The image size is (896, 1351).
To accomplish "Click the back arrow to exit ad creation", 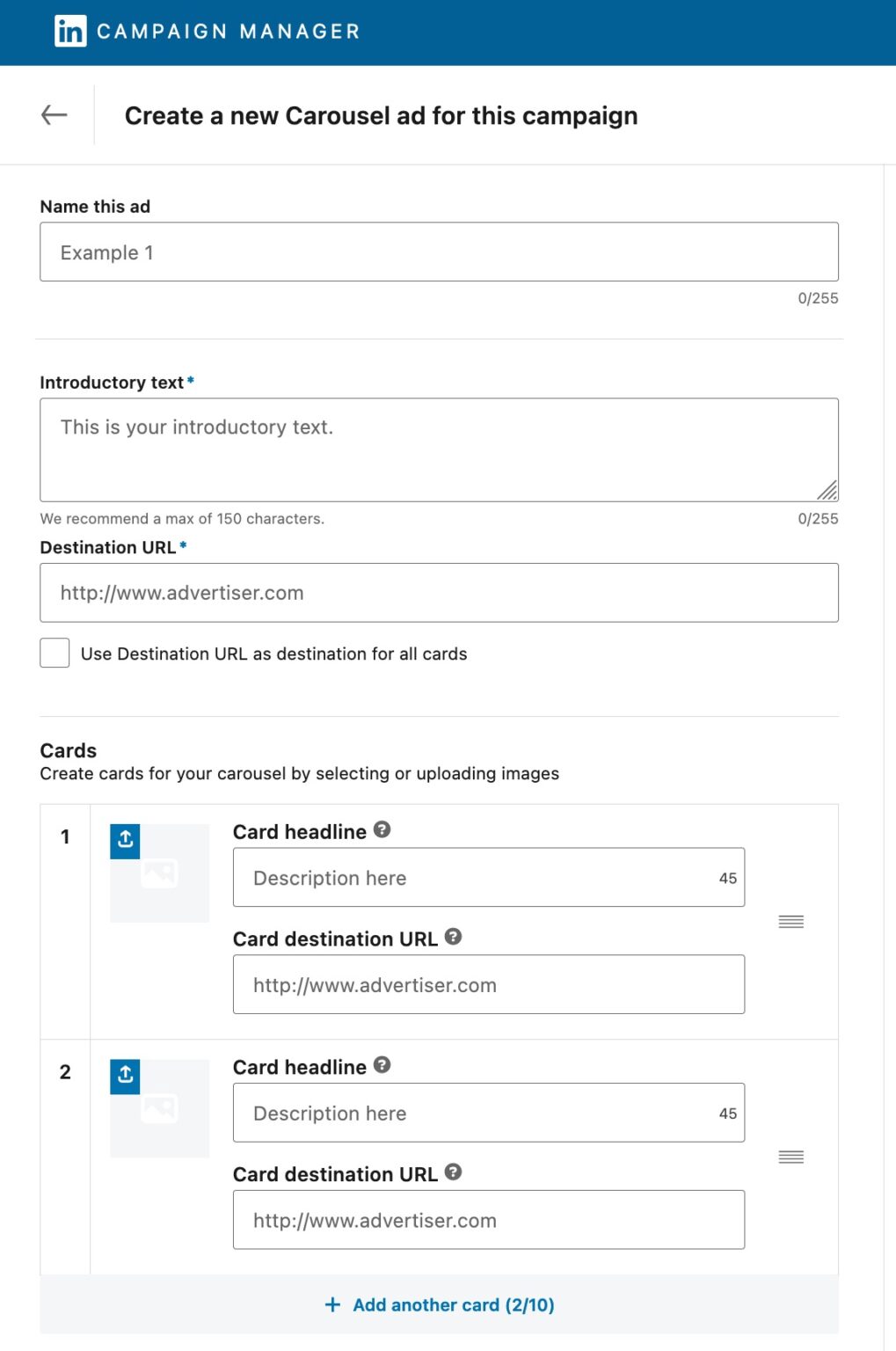I will [55, 114].
